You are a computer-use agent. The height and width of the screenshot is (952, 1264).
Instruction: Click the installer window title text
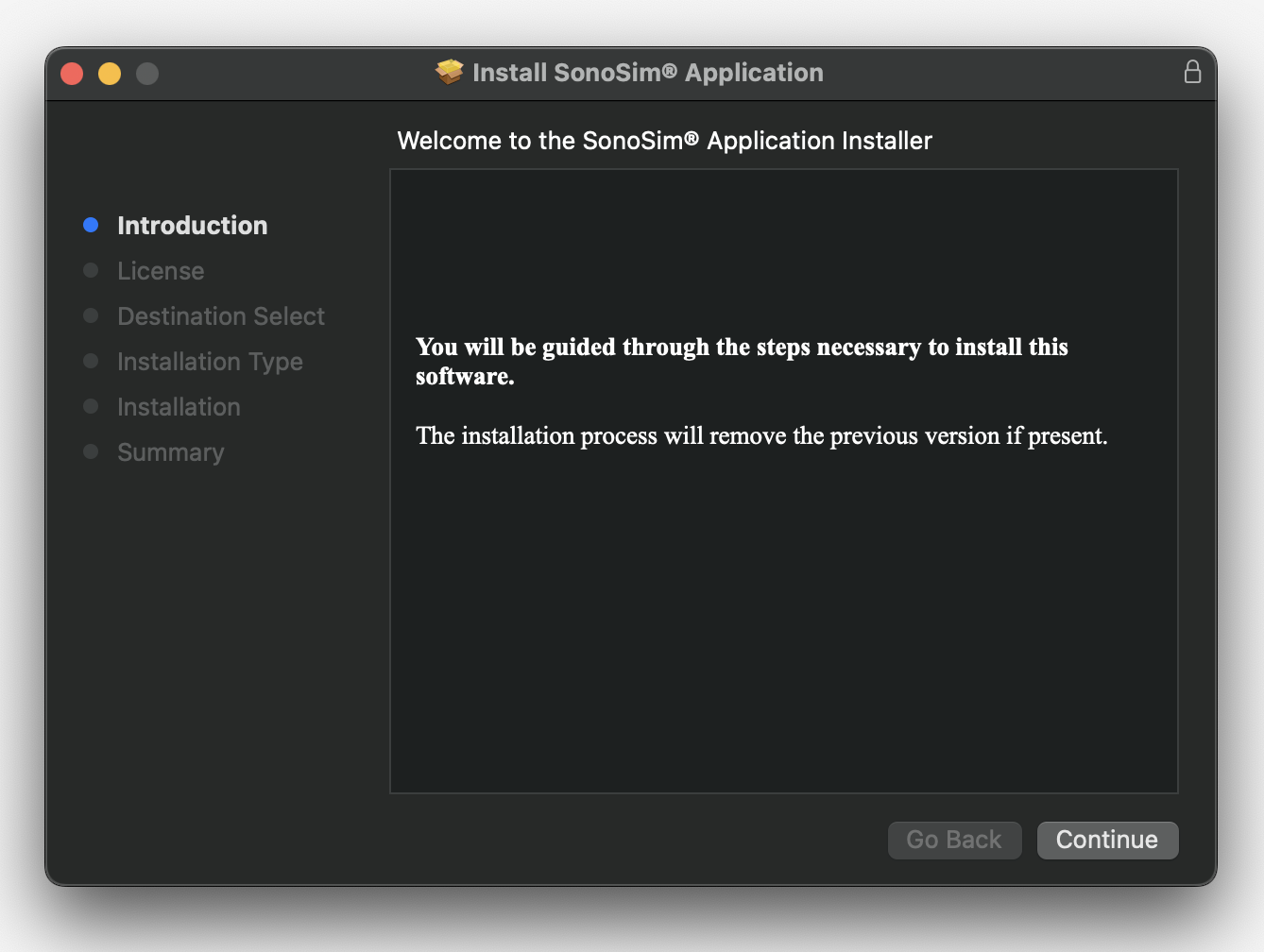tap(647, 72)
